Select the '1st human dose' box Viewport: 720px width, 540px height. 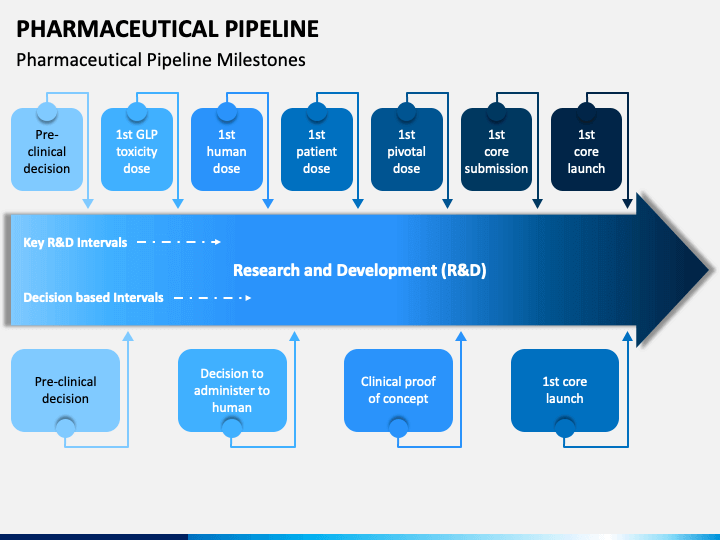(x=227, y=150)
